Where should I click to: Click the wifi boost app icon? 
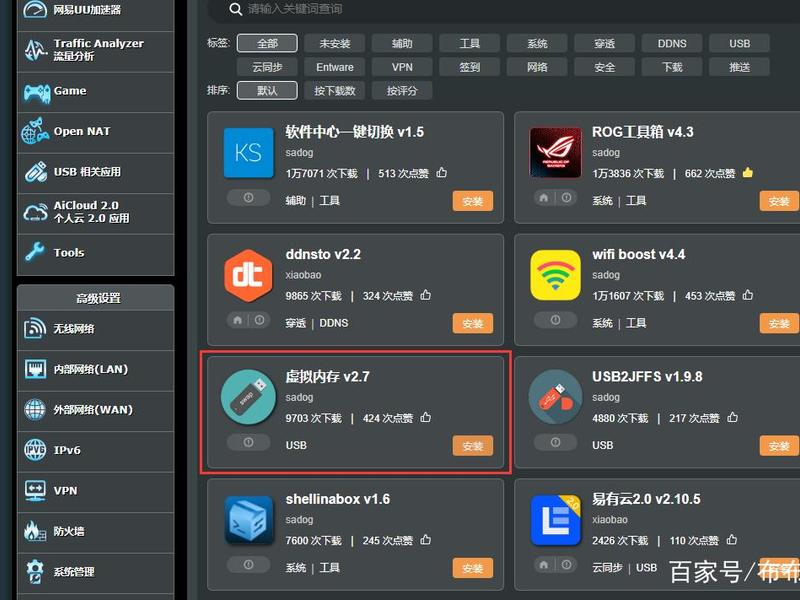tap(555, 275)
